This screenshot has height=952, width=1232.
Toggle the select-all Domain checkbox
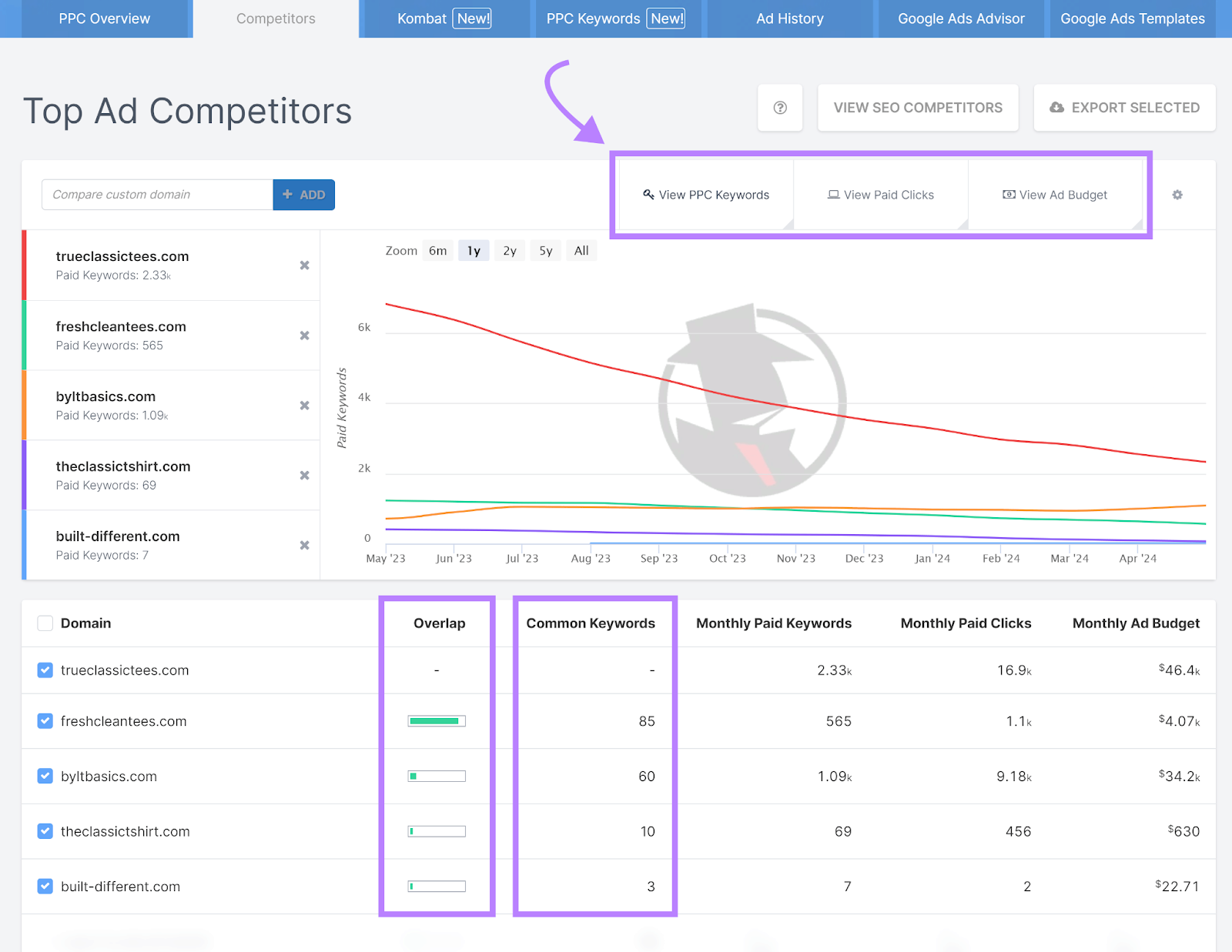point(45,623)
